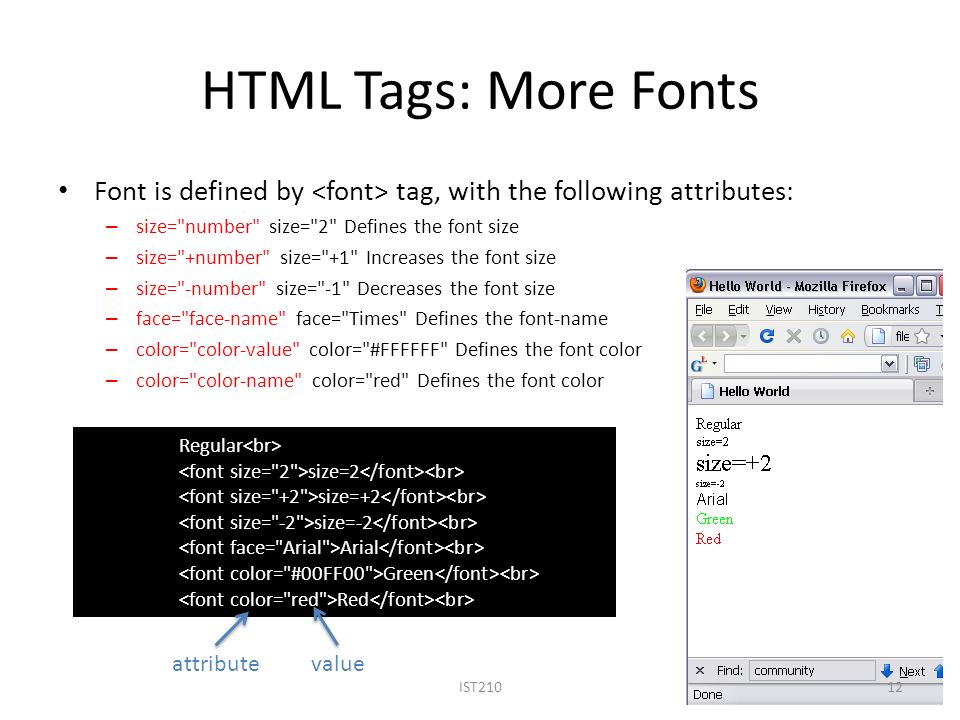Click the Regular text on the page
This screenshot has height=720, width=960.
pos(718,424)
